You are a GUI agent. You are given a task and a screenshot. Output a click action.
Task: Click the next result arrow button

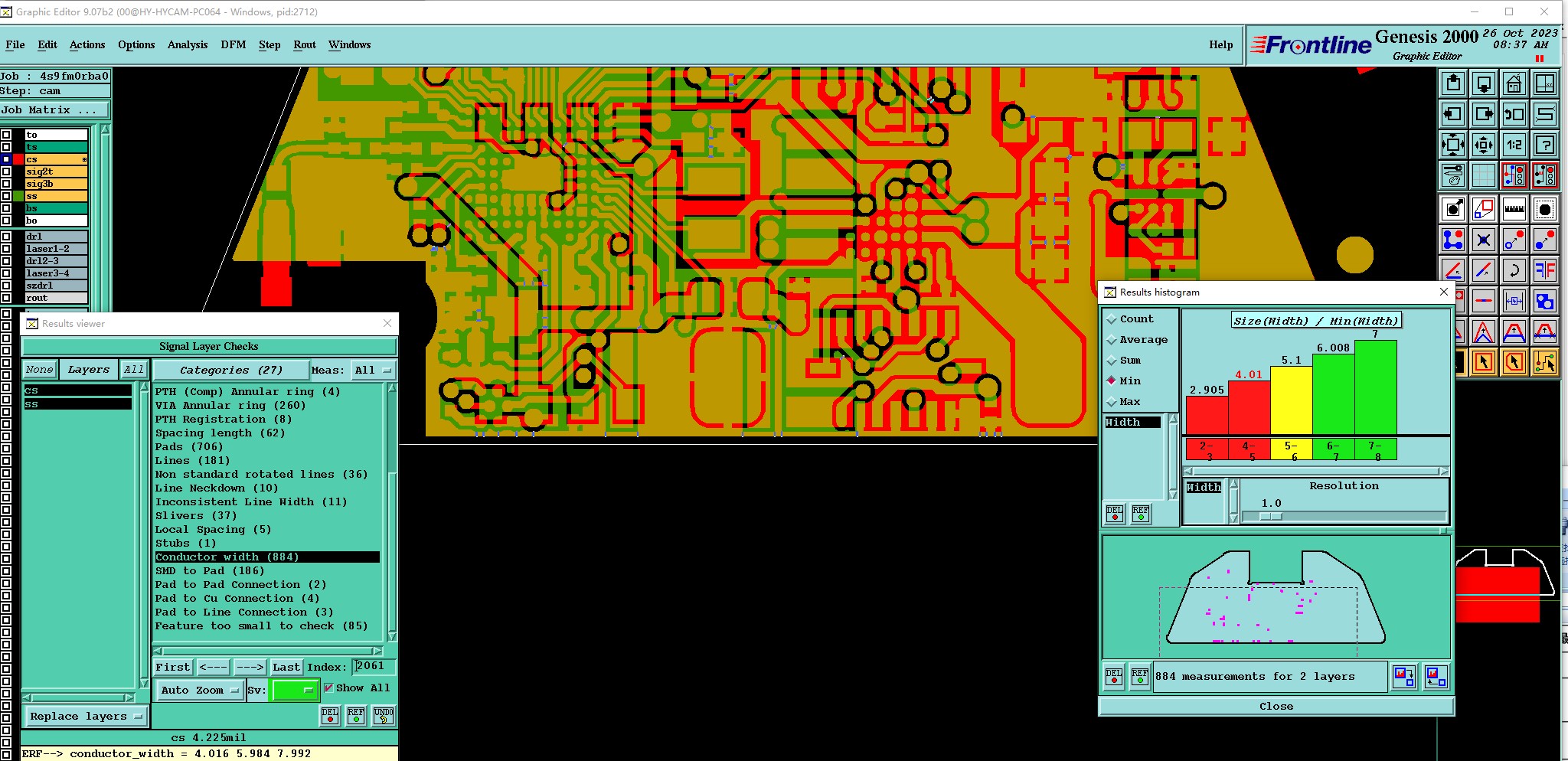click(250, 668)
